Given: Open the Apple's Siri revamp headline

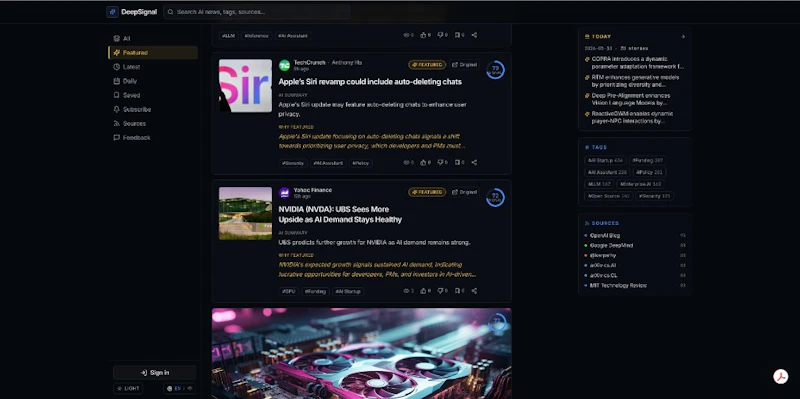Looking at the screenshot, I should 370,82.
